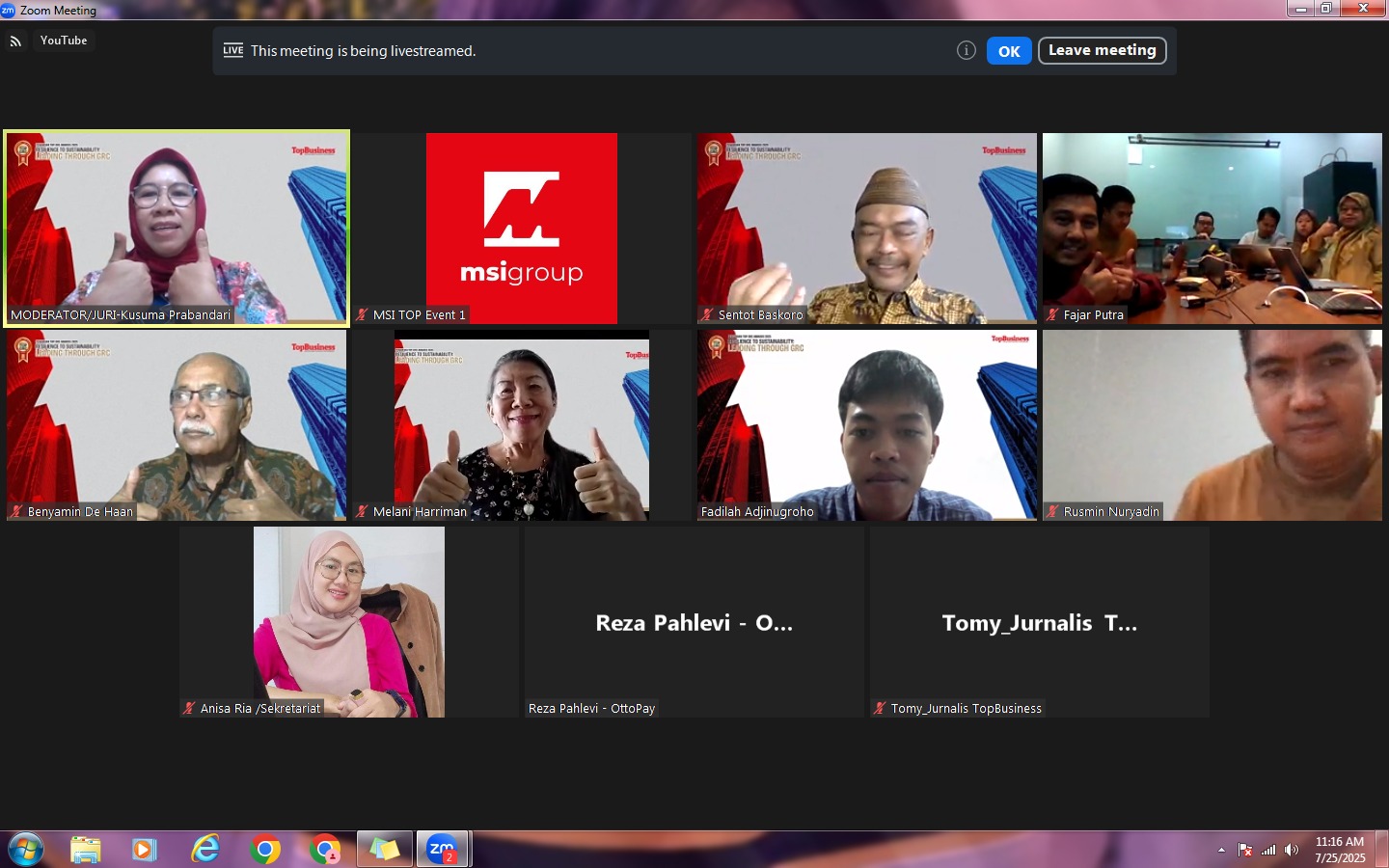Show hidden system tray icons
The height and width of the screenshot is (868, 1389).
[1221, 850]
